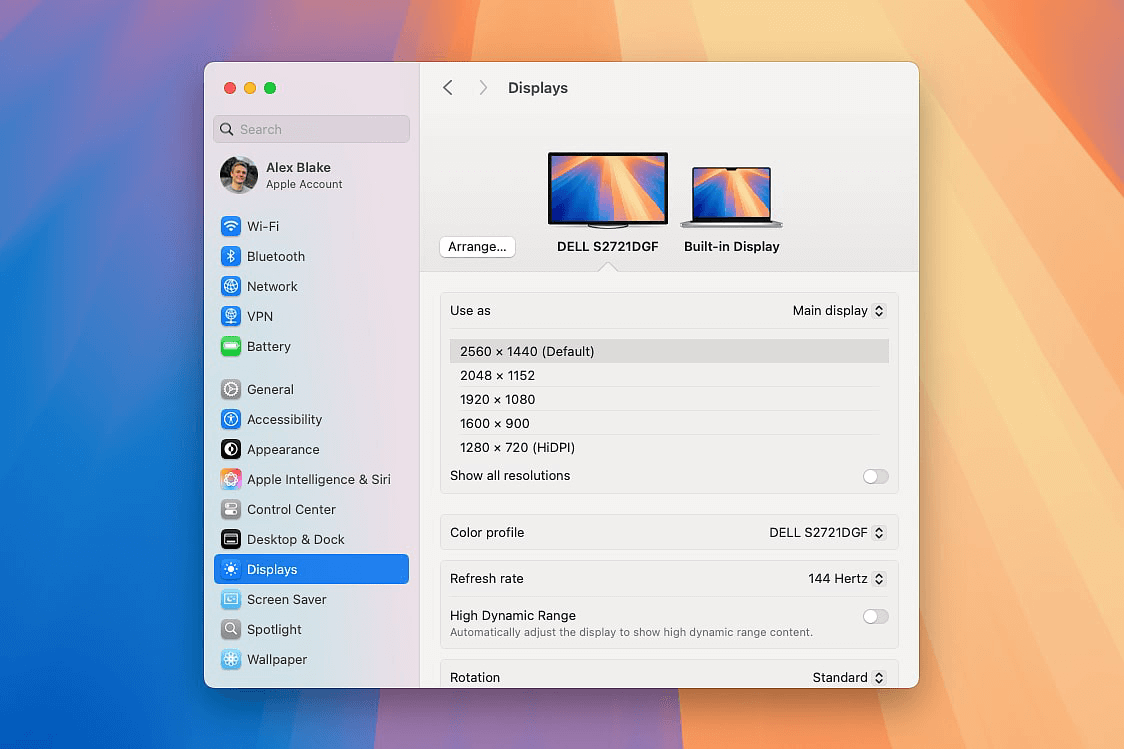Open Accessibility settings pane
The width and height of the screenshot is (1124, 749).
pos(311,419)
